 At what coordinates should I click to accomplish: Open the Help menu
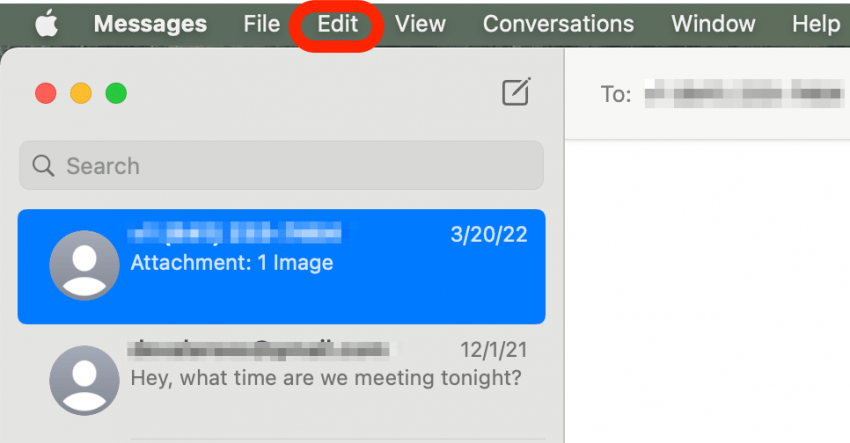pyautogui.click(x=815, y=24)
